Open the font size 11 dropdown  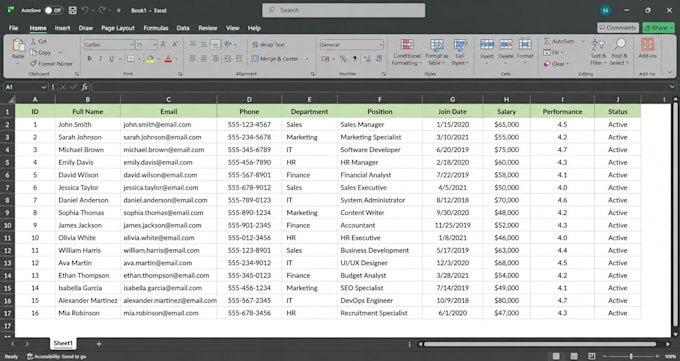pos(154,44)
